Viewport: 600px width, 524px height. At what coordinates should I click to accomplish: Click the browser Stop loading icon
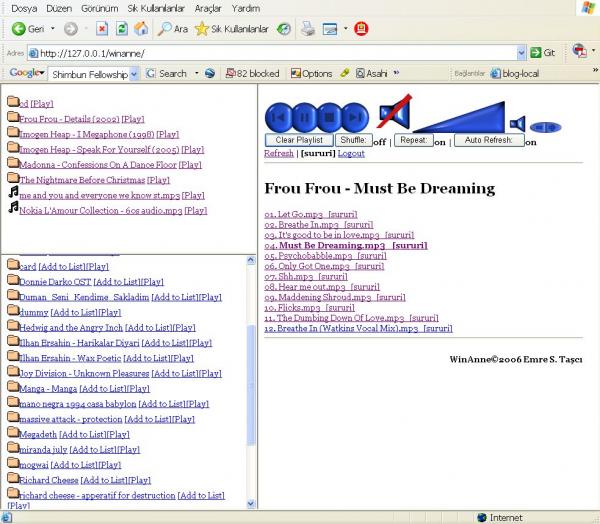pyautogui.click(x=102, y=29)
